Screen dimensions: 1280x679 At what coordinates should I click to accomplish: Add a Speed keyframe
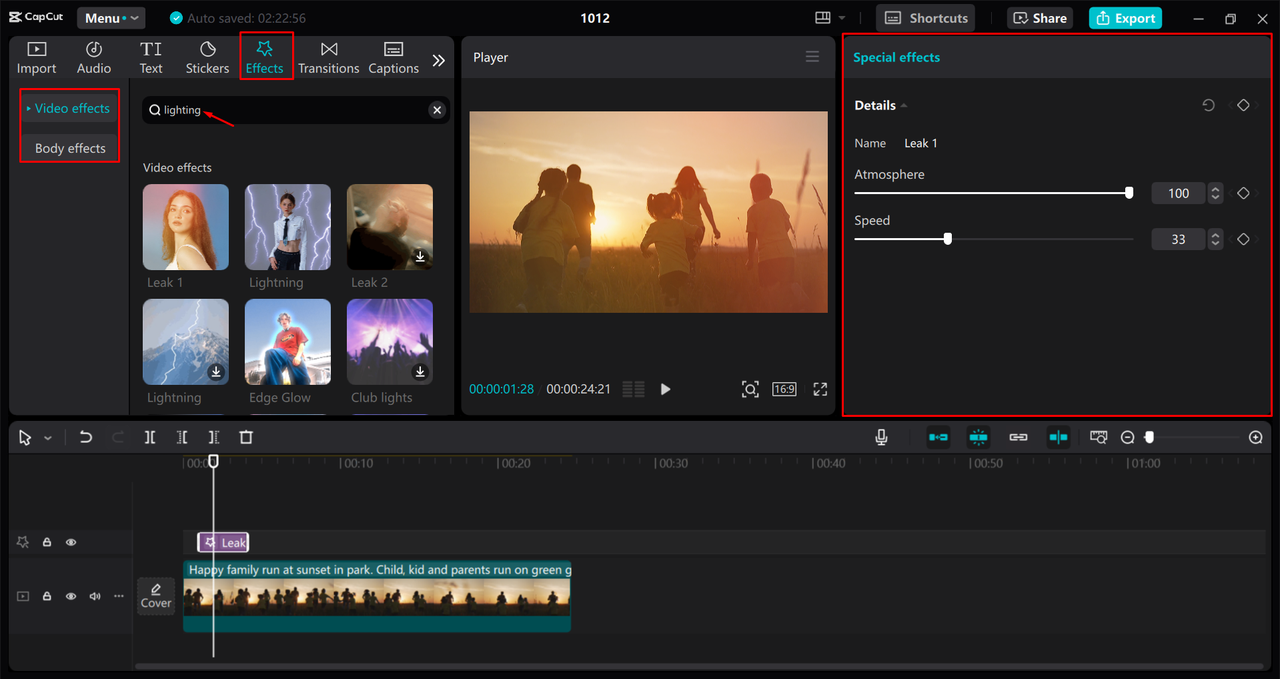(1243, 239)
